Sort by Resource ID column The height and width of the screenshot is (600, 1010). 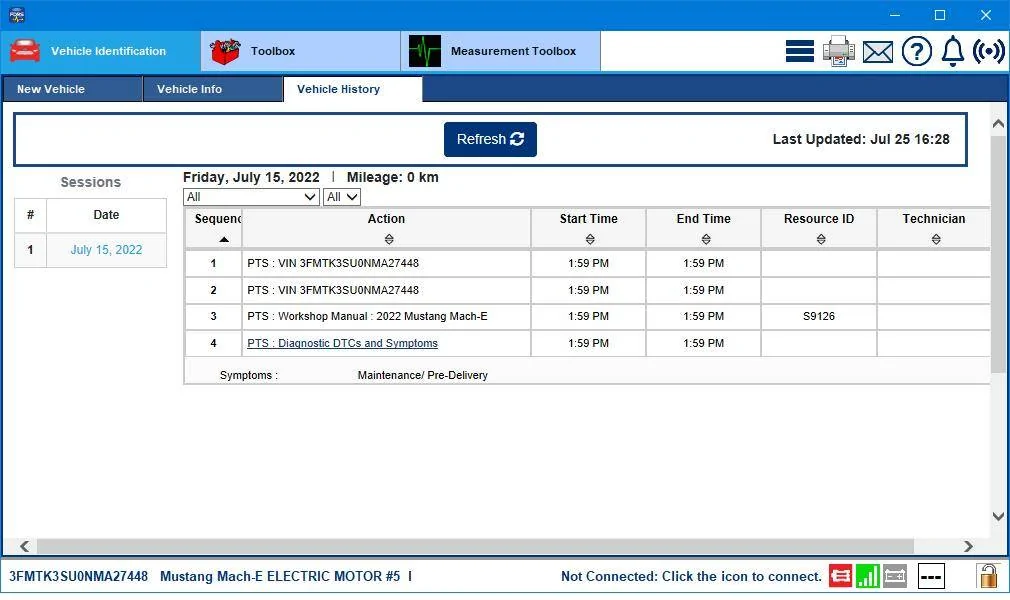[x=821, y=239]
